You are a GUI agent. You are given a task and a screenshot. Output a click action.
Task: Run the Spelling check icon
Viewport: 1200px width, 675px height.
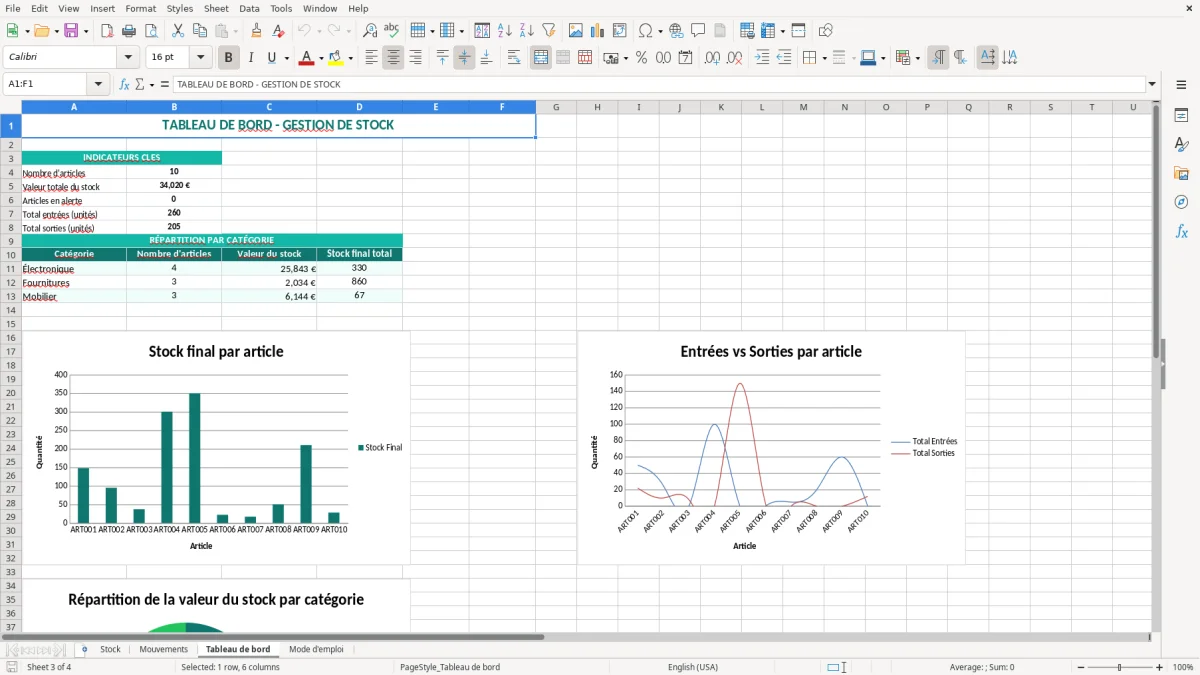click(x=392, y=31)
